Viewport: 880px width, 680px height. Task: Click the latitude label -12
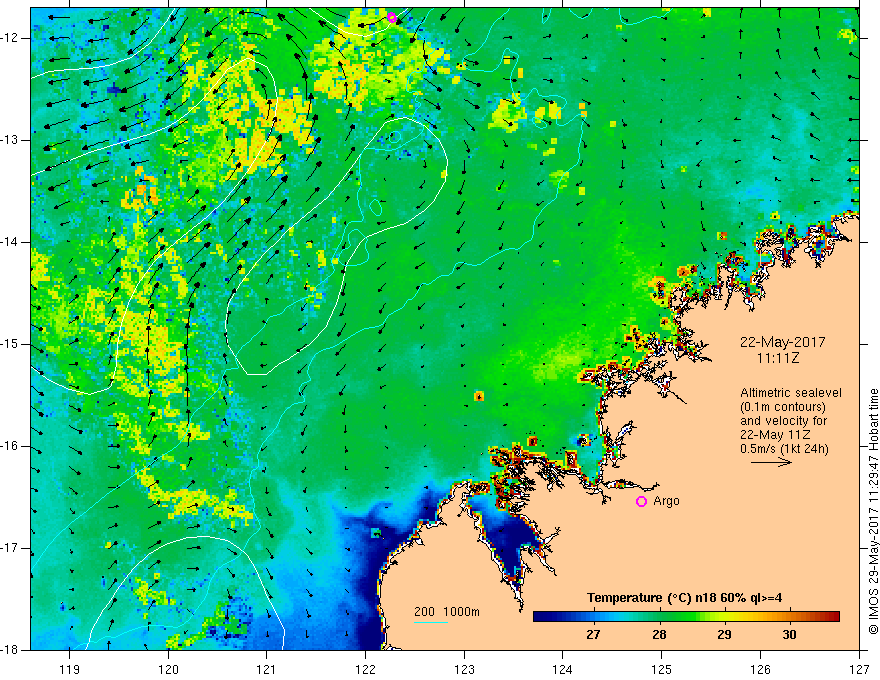11,38
